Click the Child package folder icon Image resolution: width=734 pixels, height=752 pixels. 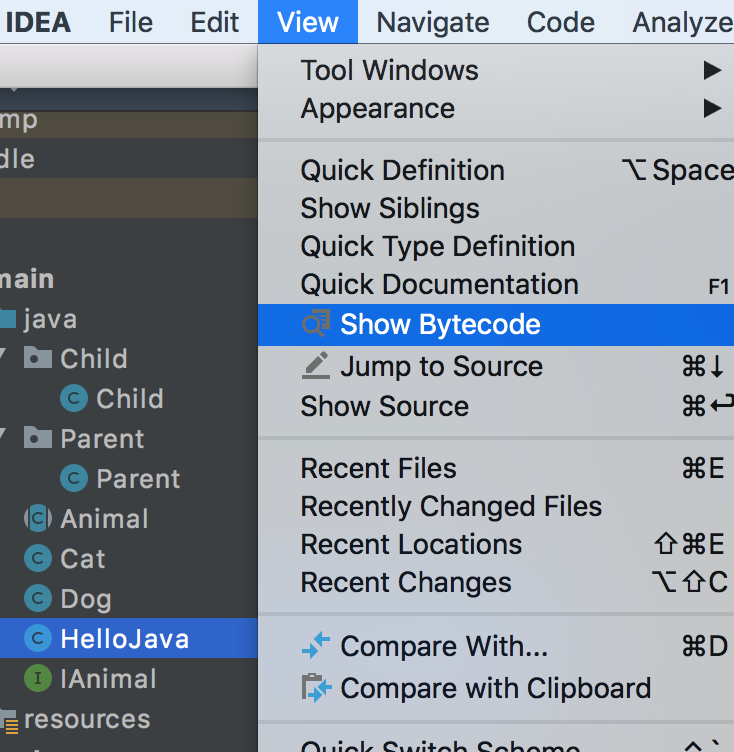pos(38,358)
